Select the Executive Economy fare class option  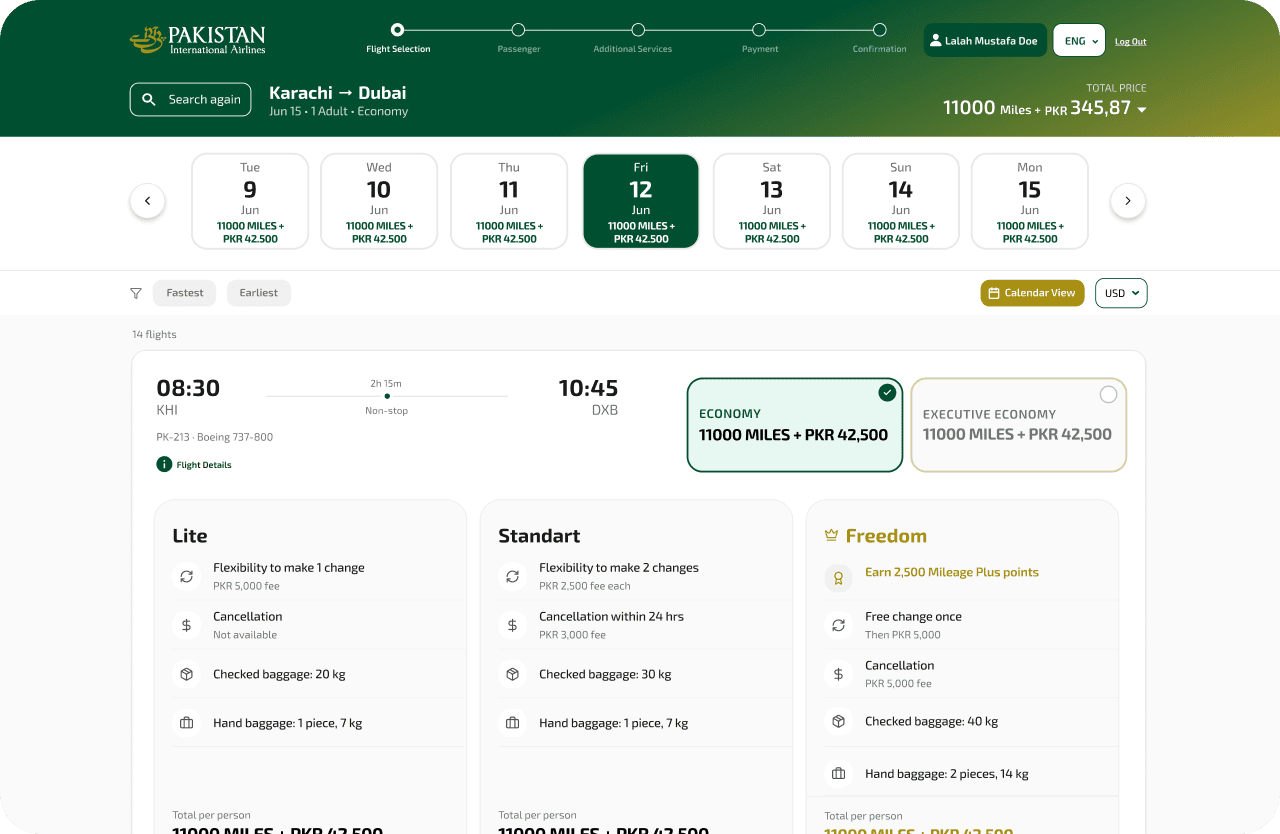point(1019,424)
